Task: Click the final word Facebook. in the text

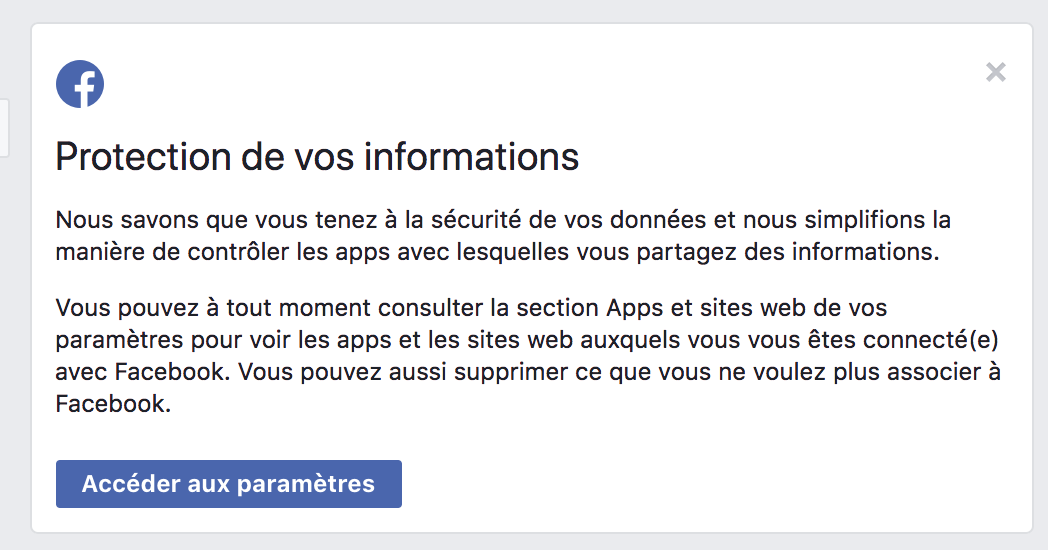Action: [x=113, y=404]
